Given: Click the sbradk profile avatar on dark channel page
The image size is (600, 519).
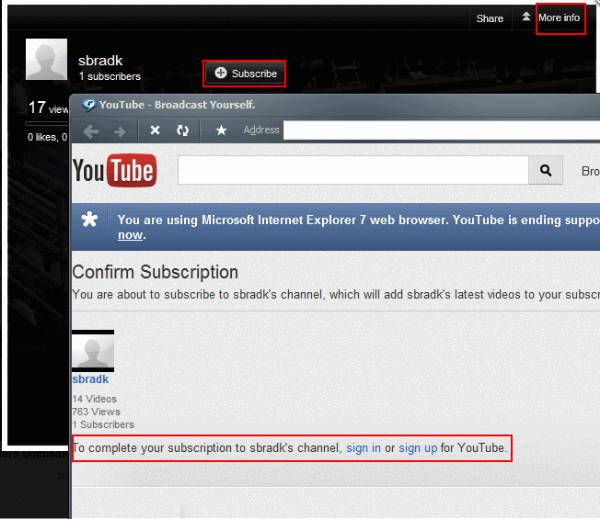Looking at the screenshot, I should [x=46, y=59].
